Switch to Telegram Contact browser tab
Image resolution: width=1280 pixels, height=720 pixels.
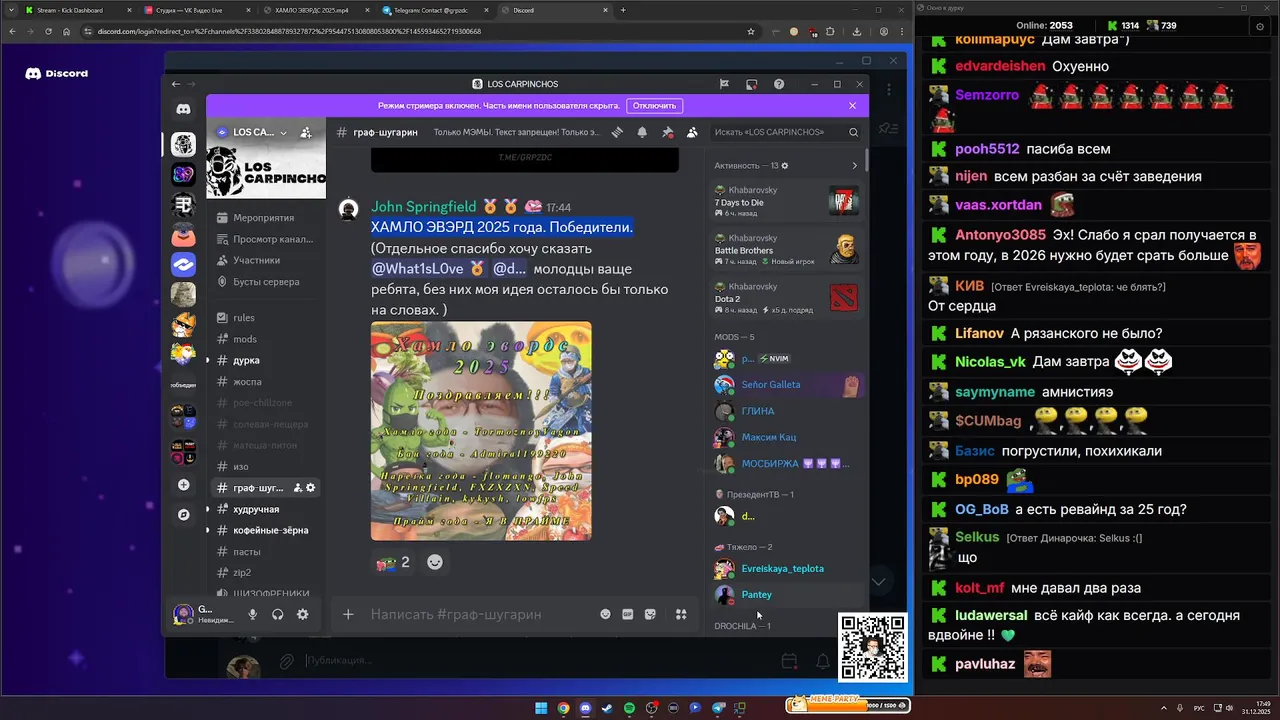point(435,10)
